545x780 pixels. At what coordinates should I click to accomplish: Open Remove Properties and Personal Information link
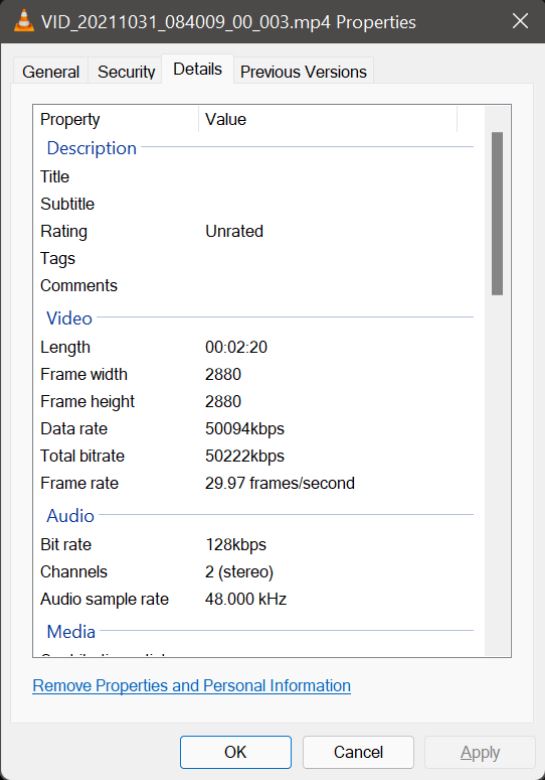click(191, 685)
